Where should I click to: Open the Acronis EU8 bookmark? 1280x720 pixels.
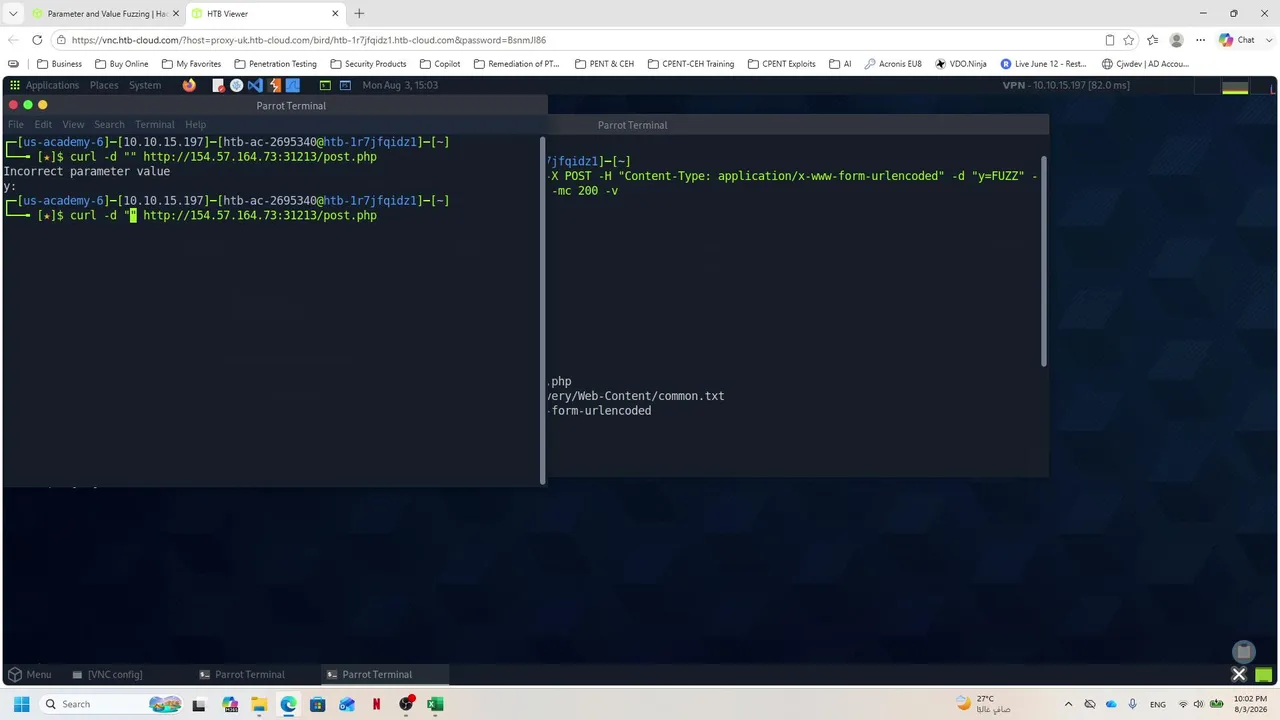pos(892,64)
